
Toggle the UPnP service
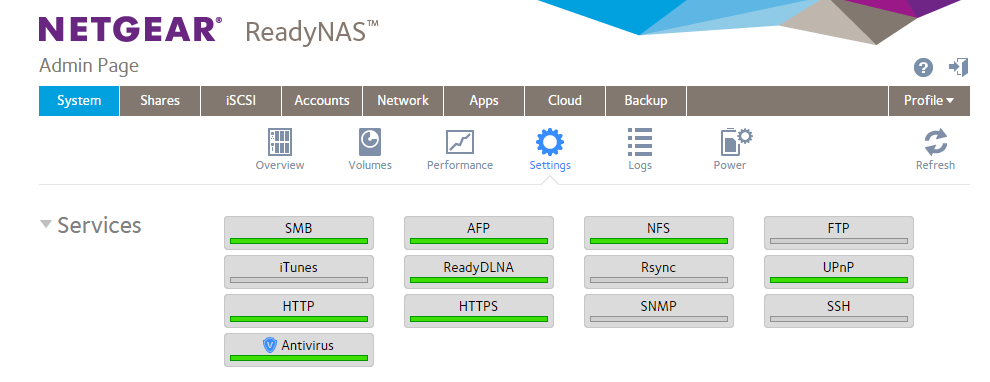coord(838,272)
